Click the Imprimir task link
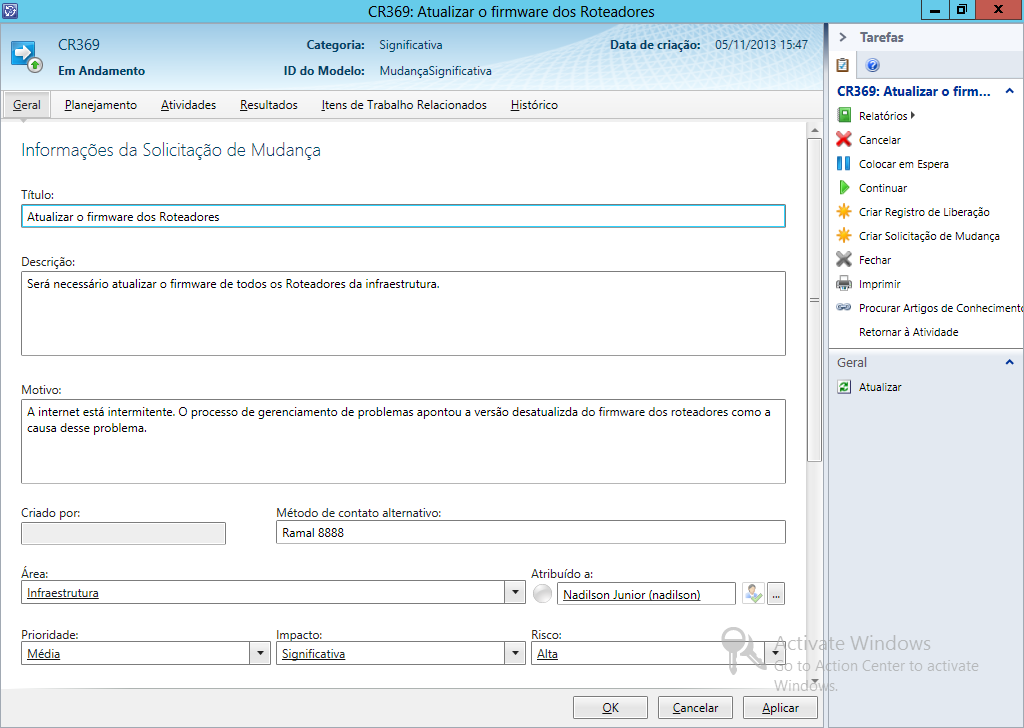Screen dimensions: 1024x728 click(879, 284)
